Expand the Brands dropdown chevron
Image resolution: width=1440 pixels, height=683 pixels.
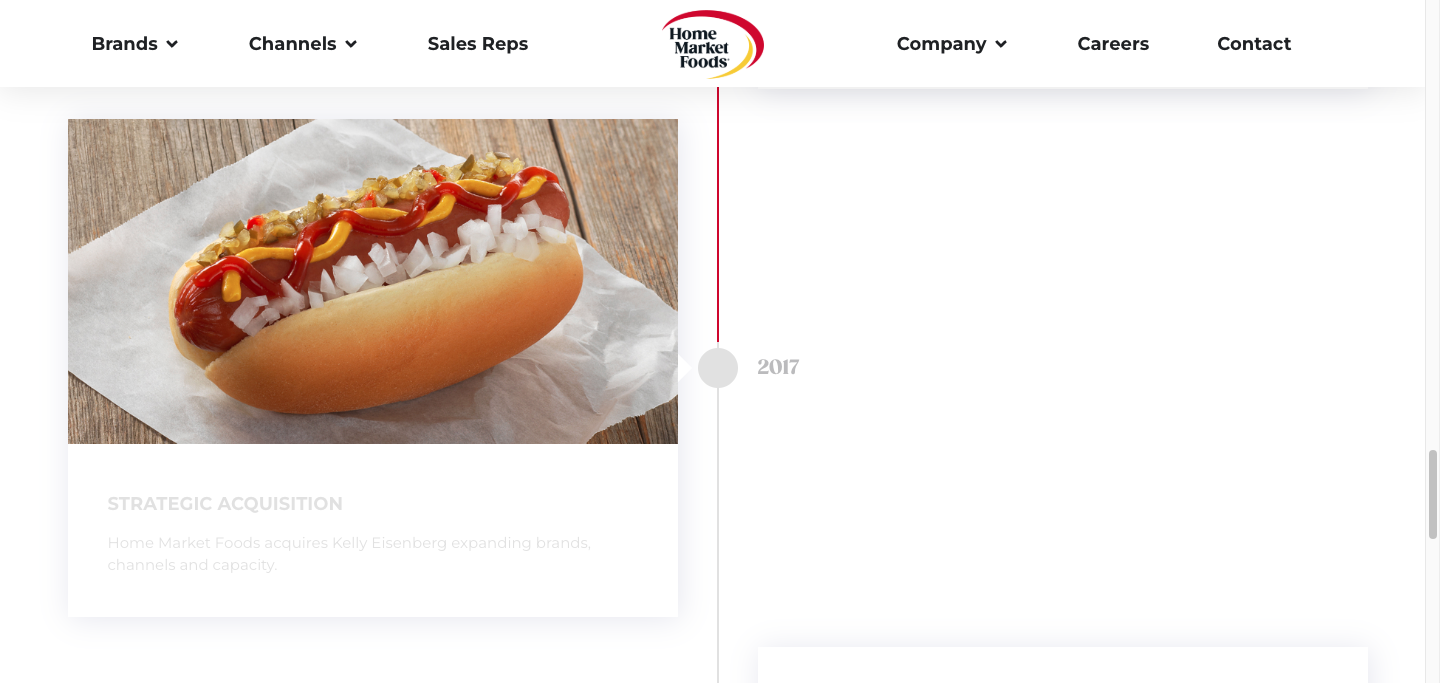click(172, 44)
